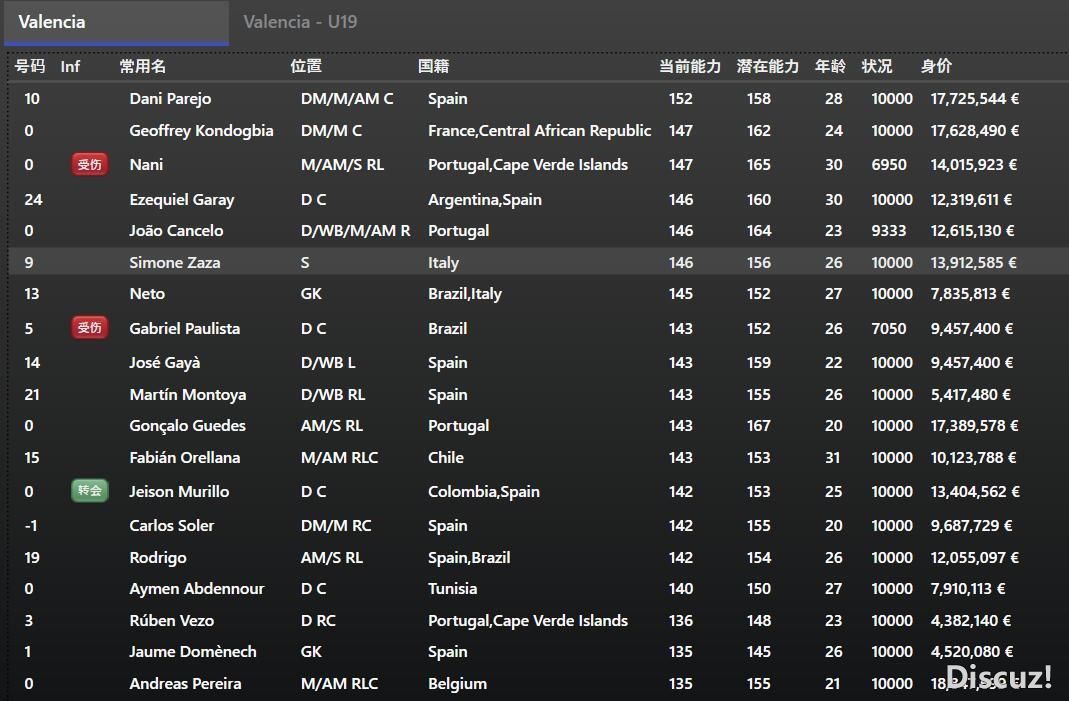Sort by the 当前能力 column header
Image resolution: width=1069 pixels, height=701 pixels.
click(x=690, y=66)
